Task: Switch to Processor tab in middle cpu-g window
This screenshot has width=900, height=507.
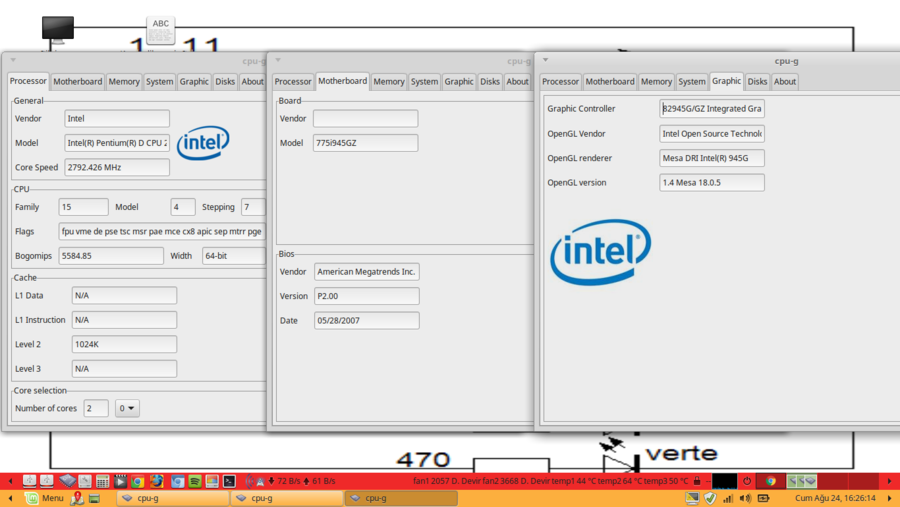Action: coord(293,82)
